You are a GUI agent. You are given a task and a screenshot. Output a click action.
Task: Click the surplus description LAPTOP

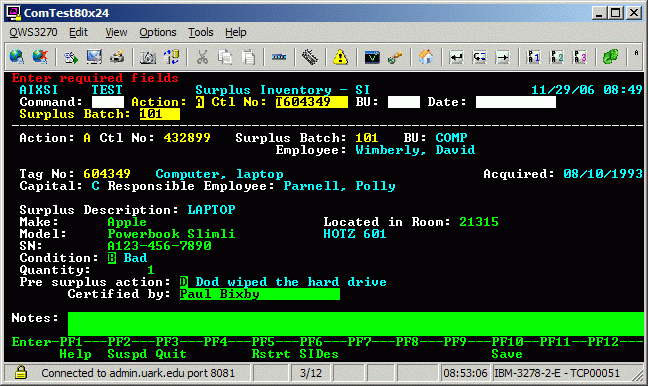coord(211,210)
